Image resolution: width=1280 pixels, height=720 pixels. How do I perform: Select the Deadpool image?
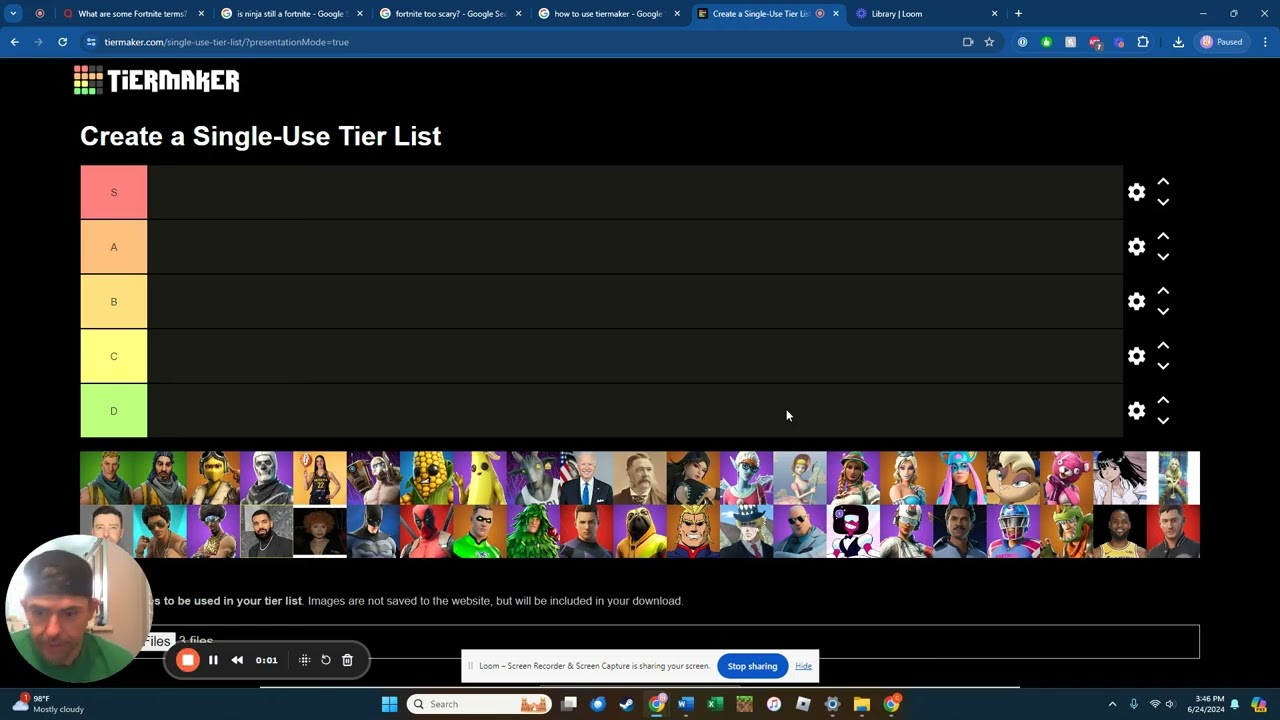[426, 531]
